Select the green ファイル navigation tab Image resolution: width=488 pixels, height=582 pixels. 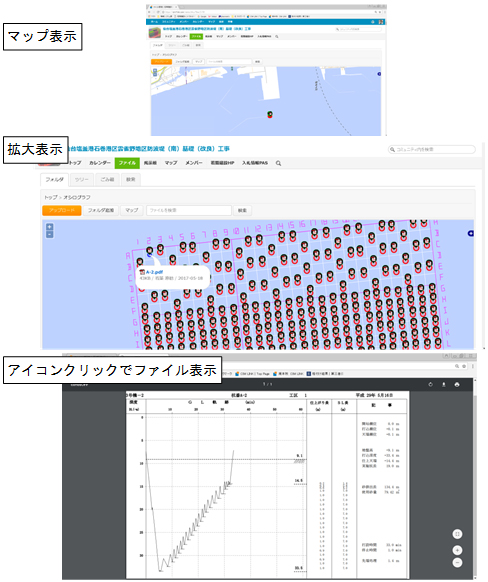click(127, 163)
